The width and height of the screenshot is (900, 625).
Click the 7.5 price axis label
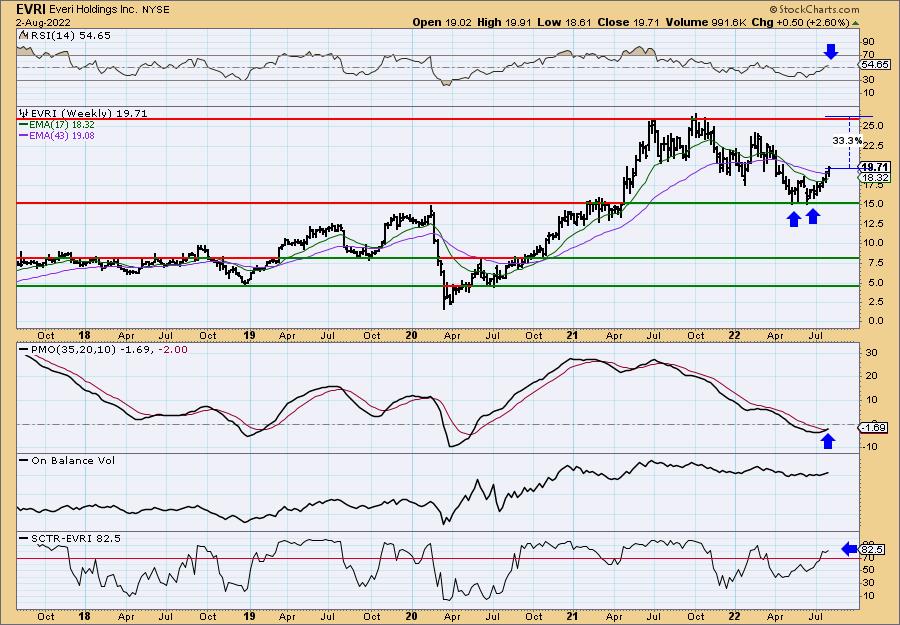click(x=875, y=262)
